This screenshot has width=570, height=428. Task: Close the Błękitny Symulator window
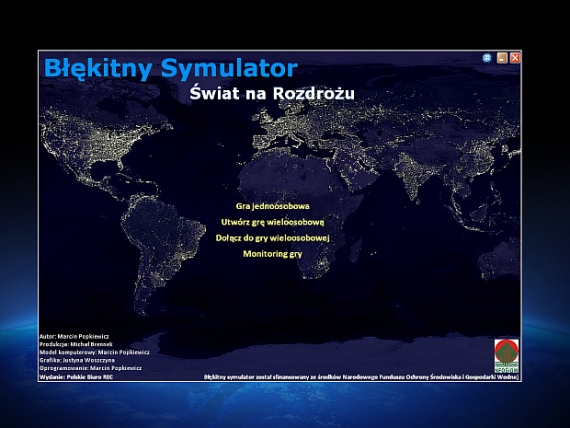(515, 58)
